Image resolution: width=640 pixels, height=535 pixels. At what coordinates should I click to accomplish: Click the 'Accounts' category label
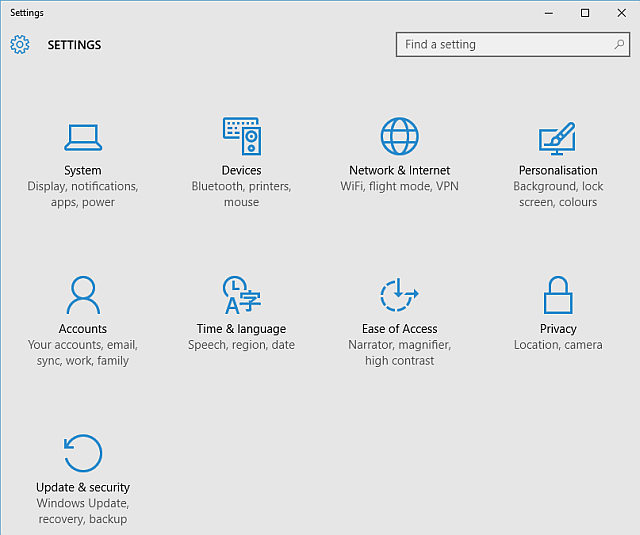[83, 329]
